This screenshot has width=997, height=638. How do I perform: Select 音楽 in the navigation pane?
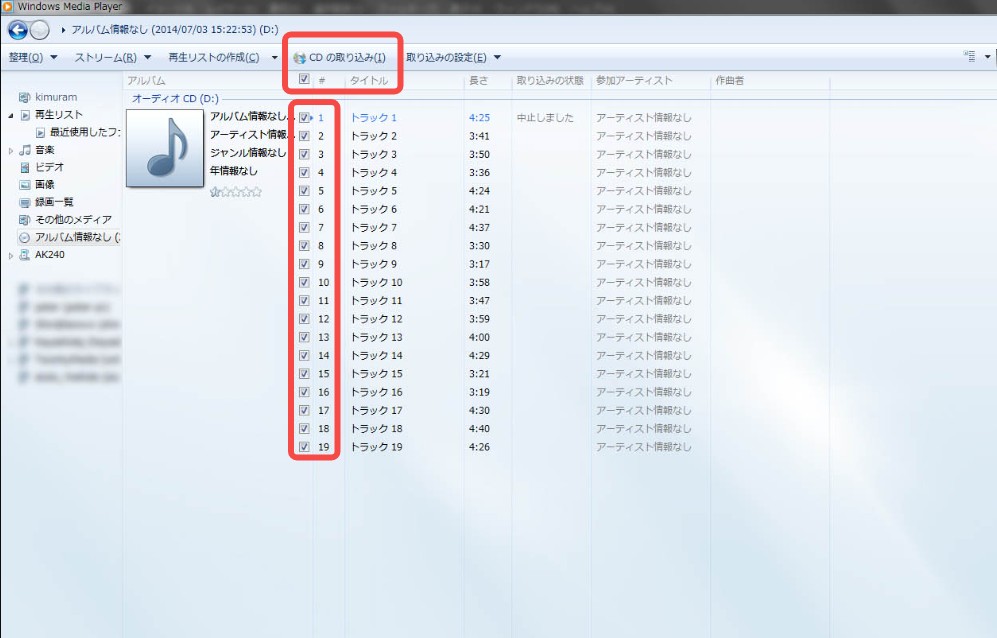coord(45,150)
